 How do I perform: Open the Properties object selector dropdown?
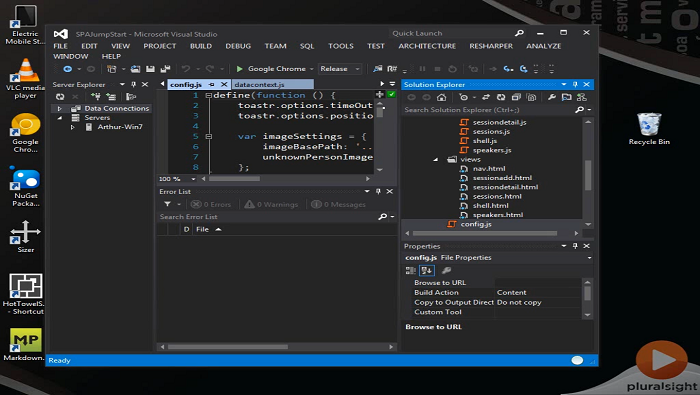click(589, 258)
